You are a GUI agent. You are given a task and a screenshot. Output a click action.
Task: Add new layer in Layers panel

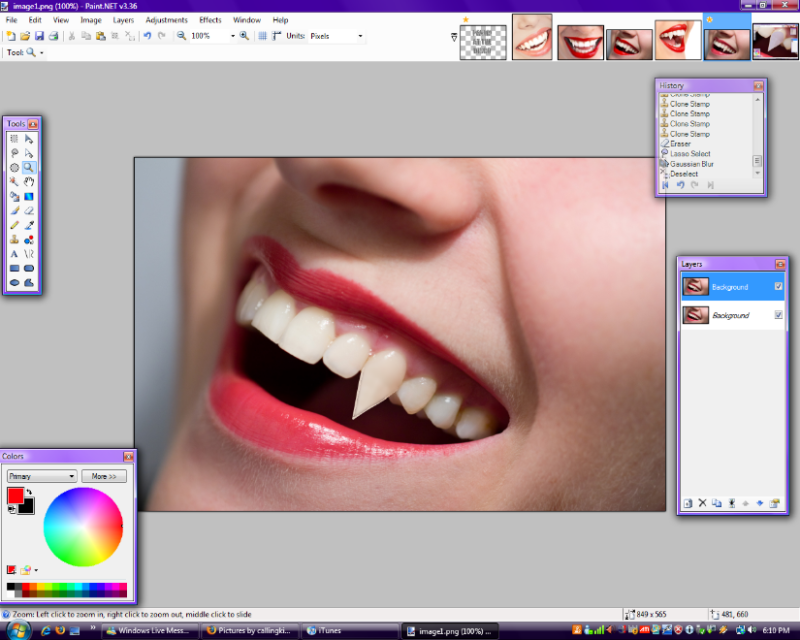(x=688, y=503)
